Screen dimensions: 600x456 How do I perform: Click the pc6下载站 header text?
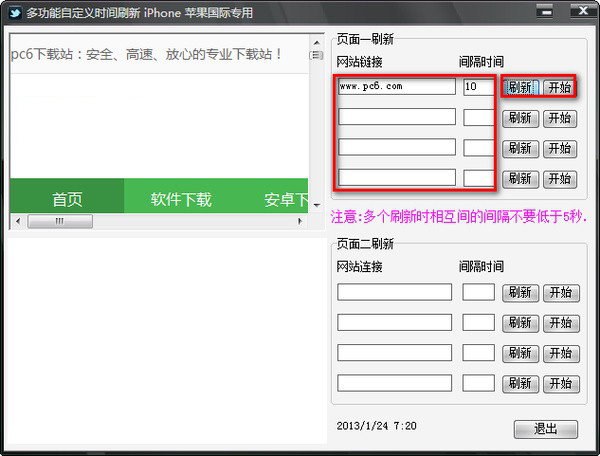[145, 55]
